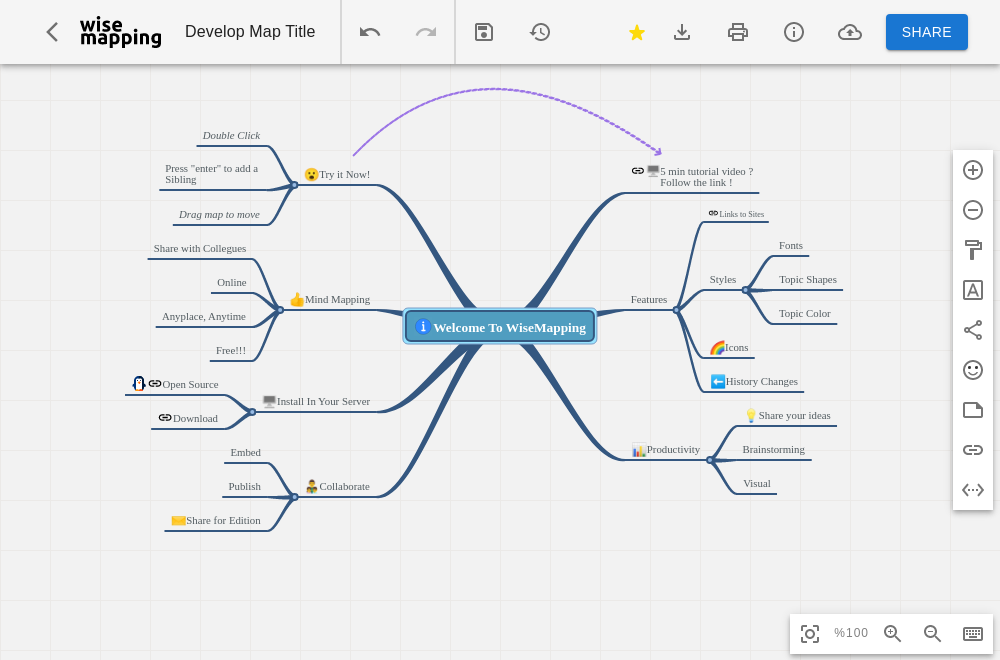Select the 'Topic Shapes' topic

point(807,279)
